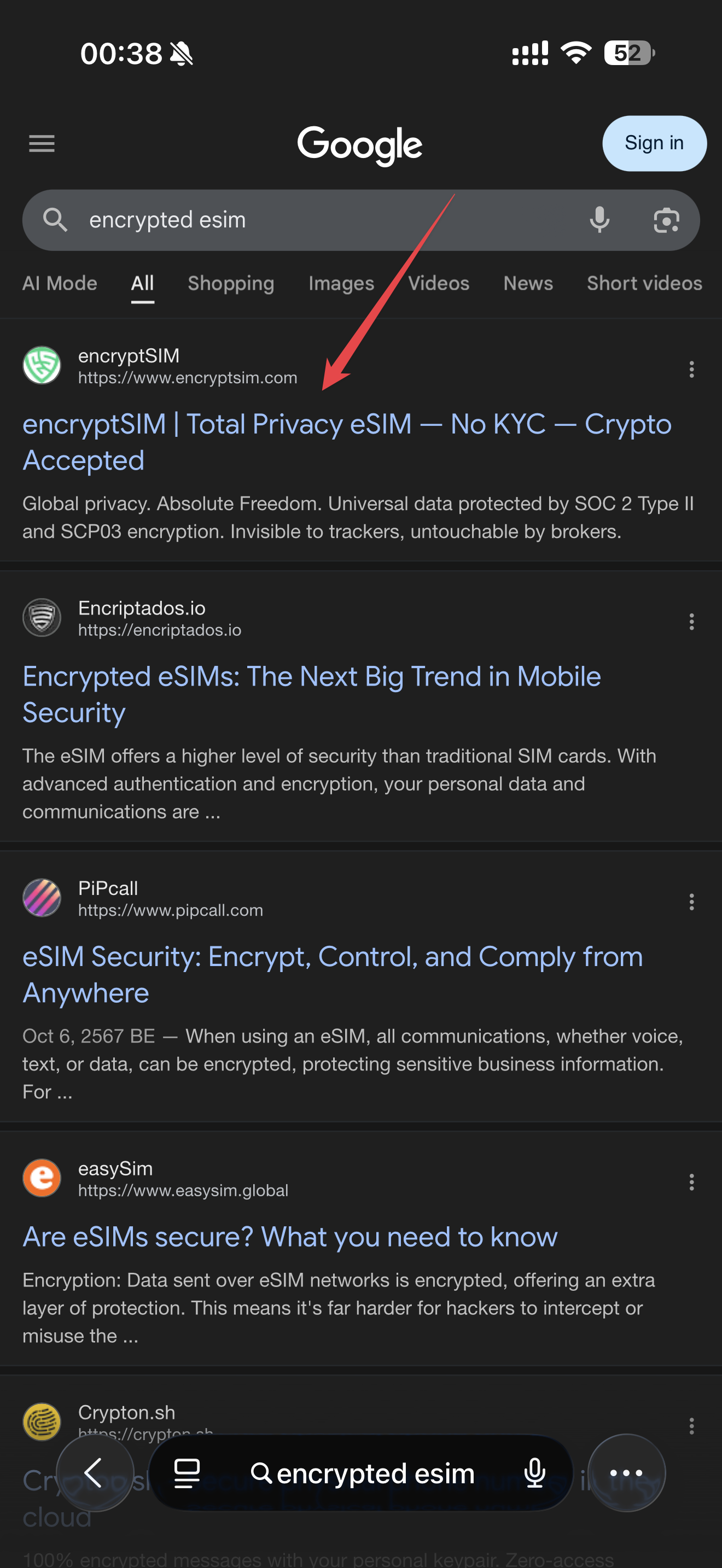Tap the microphone in bottom address bar

pyautogui.click(x=534, y=1473)
